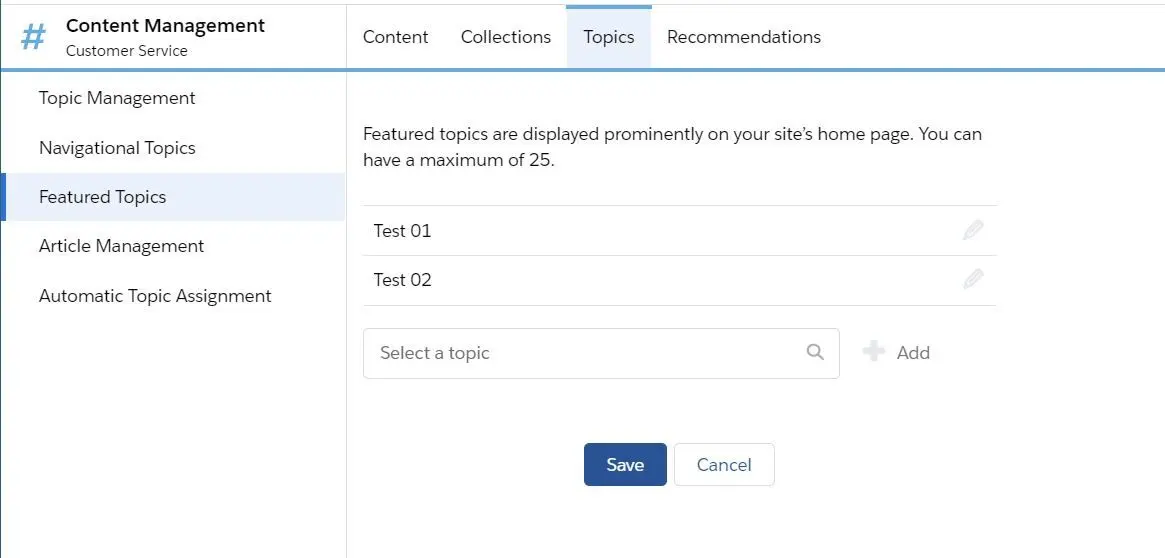
Task: Click the pencil icon next to Test 02
Action: (x=973, y=279)
